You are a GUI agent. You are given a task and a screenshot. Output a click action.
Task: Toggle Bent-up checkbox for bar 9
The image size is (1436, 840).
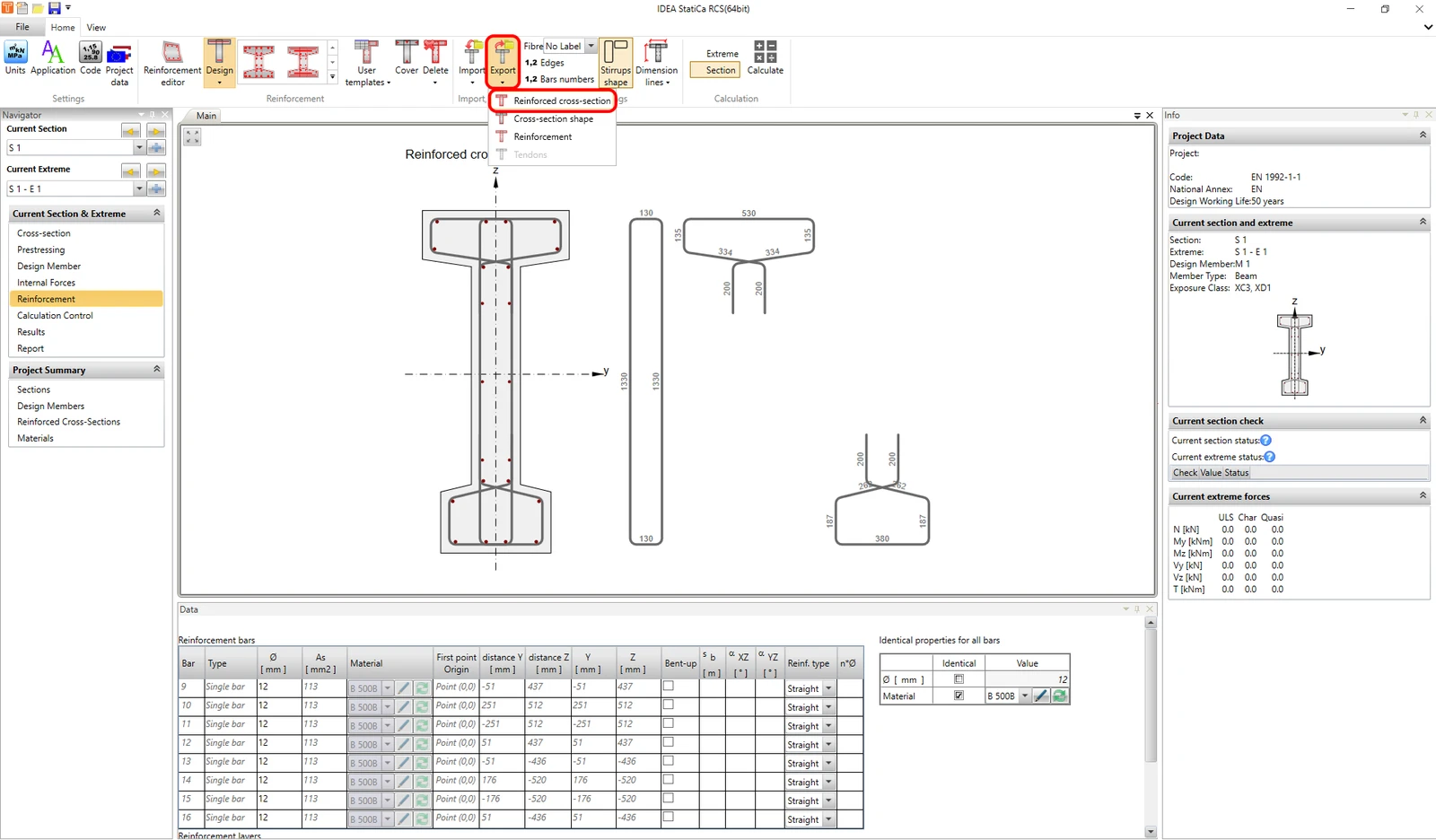click(668, 686)
